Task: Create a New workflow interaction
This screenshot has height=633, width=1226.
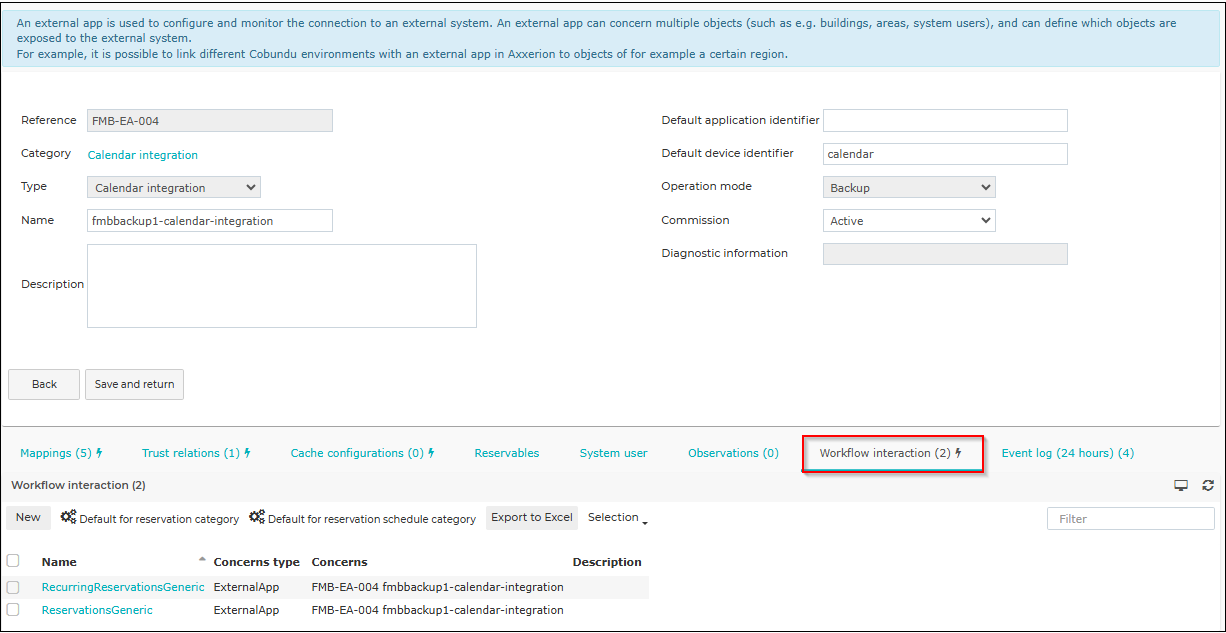Action: (28, 517)
